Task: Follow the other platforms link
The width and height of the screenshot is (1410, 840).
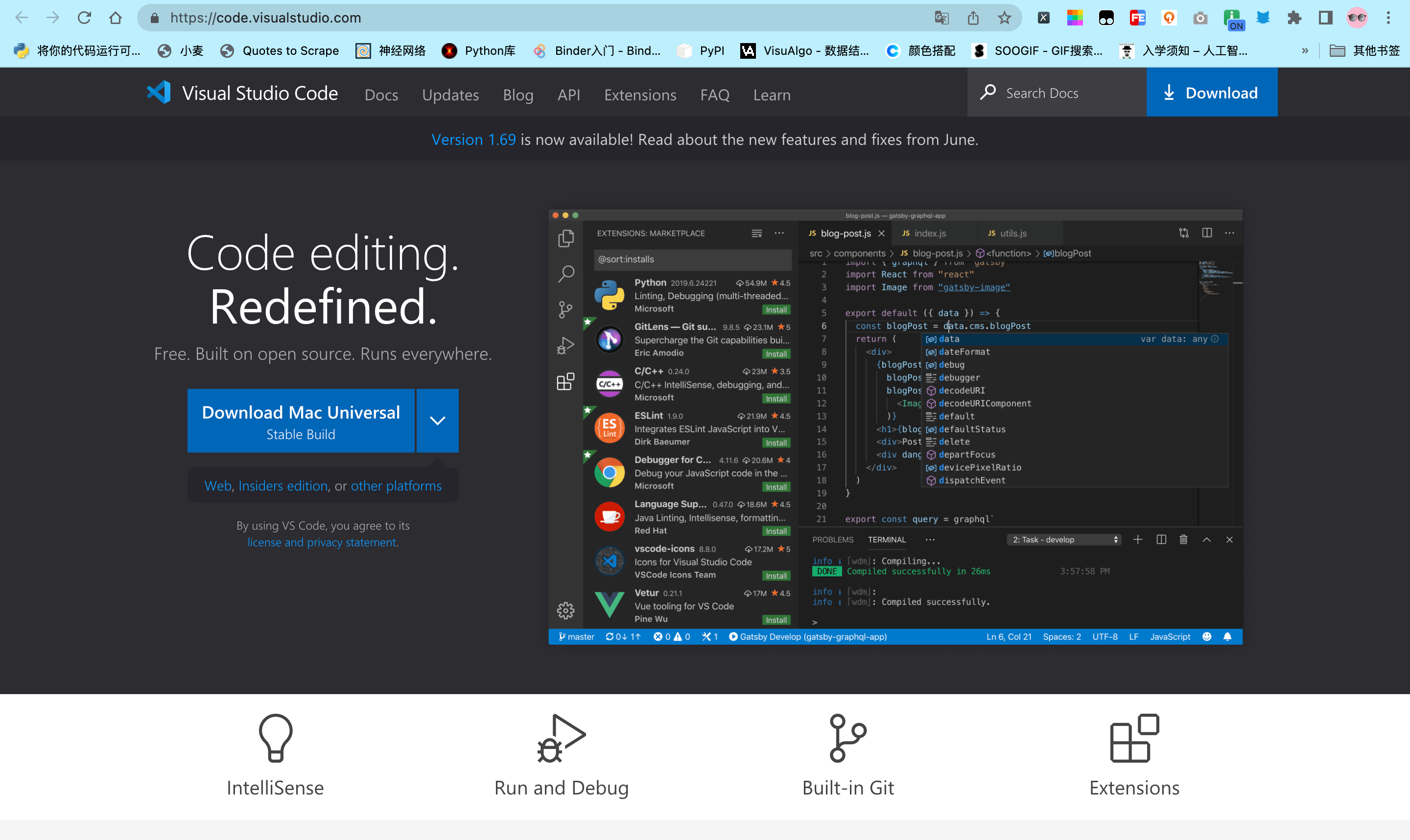Action: coord(396,486)
